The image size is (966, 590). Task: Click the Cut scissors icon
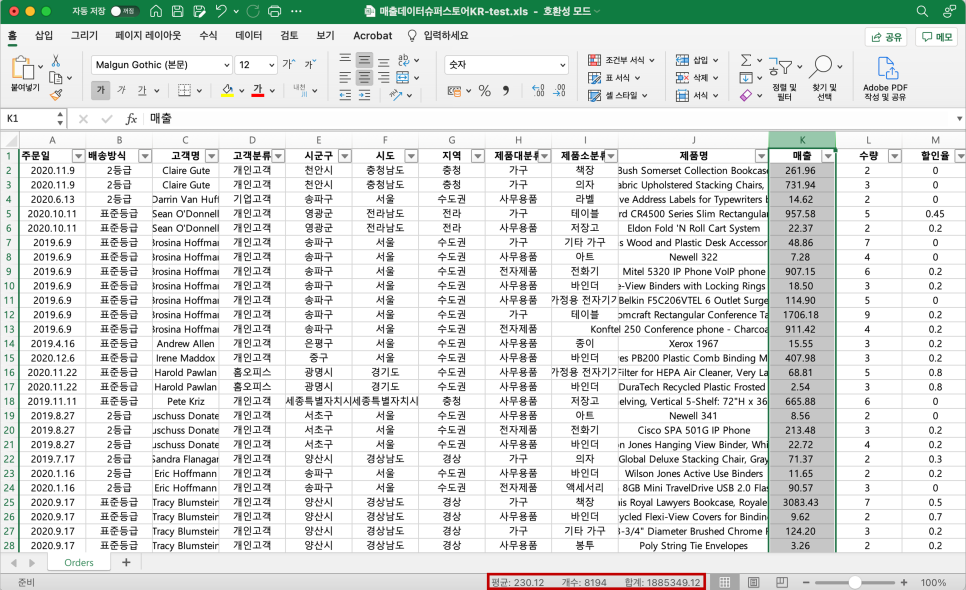pos(55,60)
